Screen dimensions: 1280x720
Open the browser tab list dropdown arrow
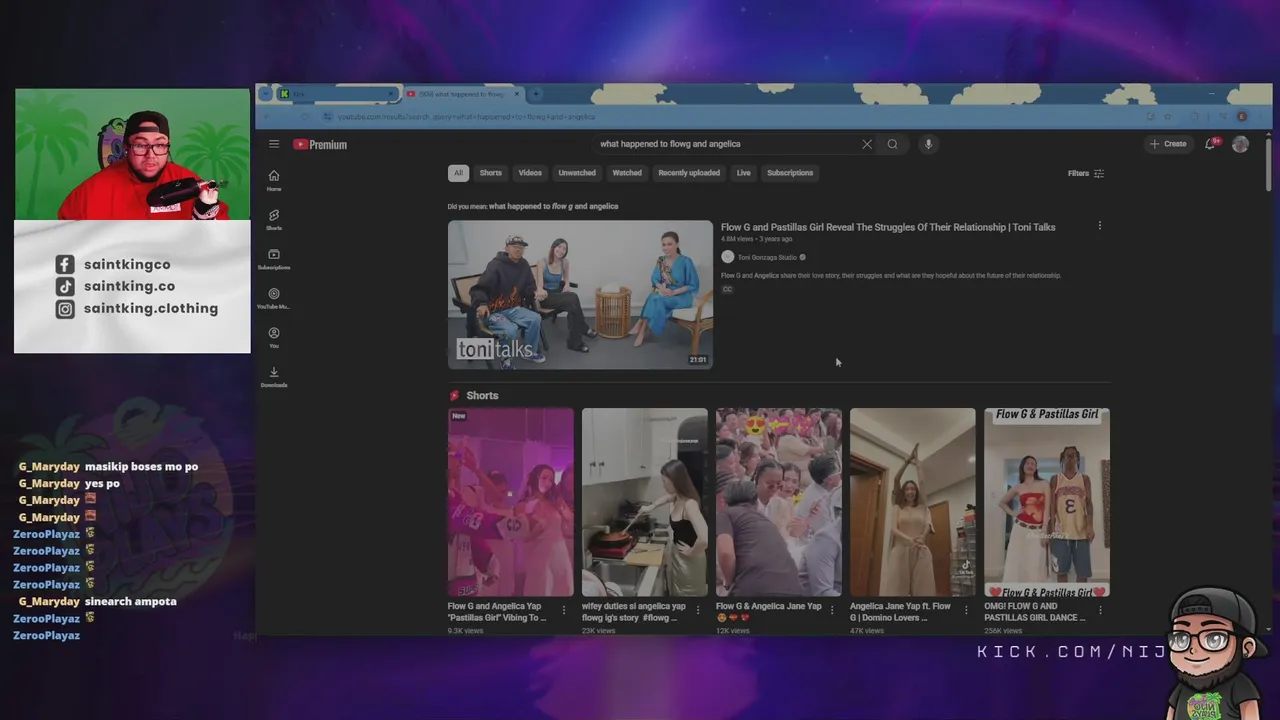pos(264,94)
